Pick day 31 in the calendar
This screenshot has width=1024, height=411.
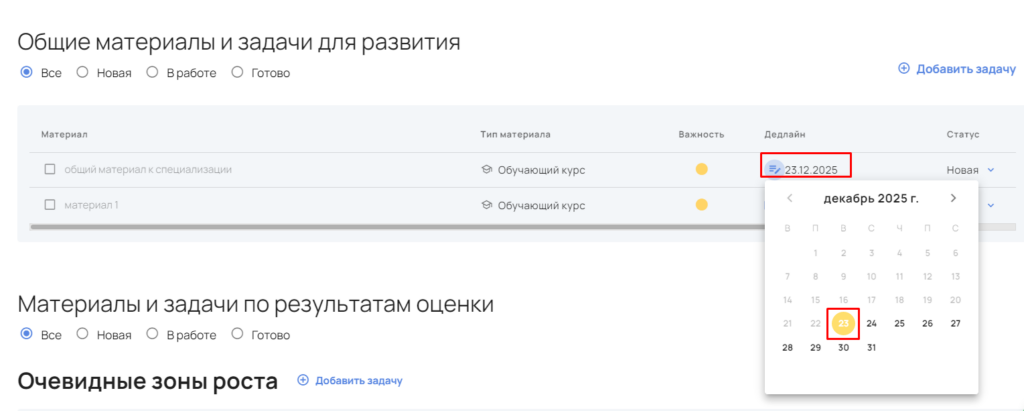[871, 347]
